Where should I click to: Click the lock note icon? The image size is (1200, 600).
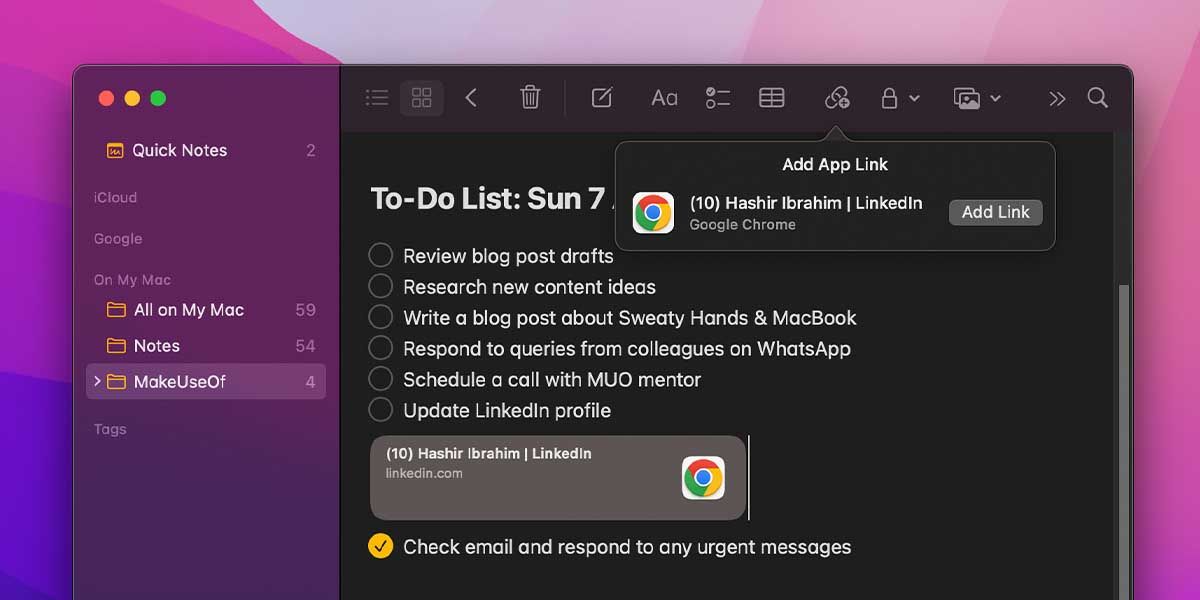888,98
